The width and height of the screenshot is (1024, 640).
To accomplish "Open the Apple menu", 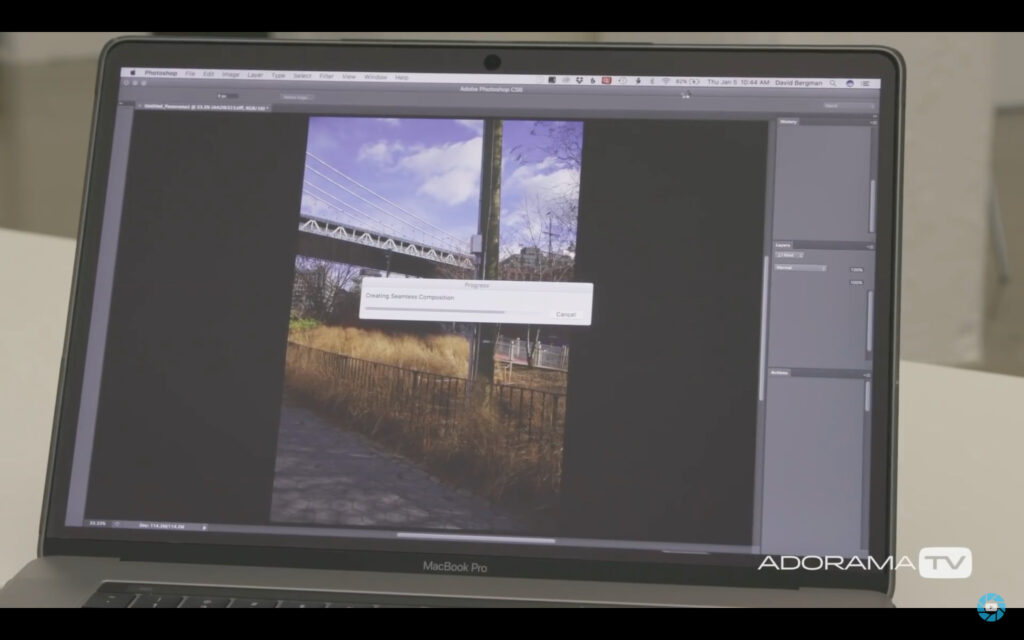I will (130, 73).
